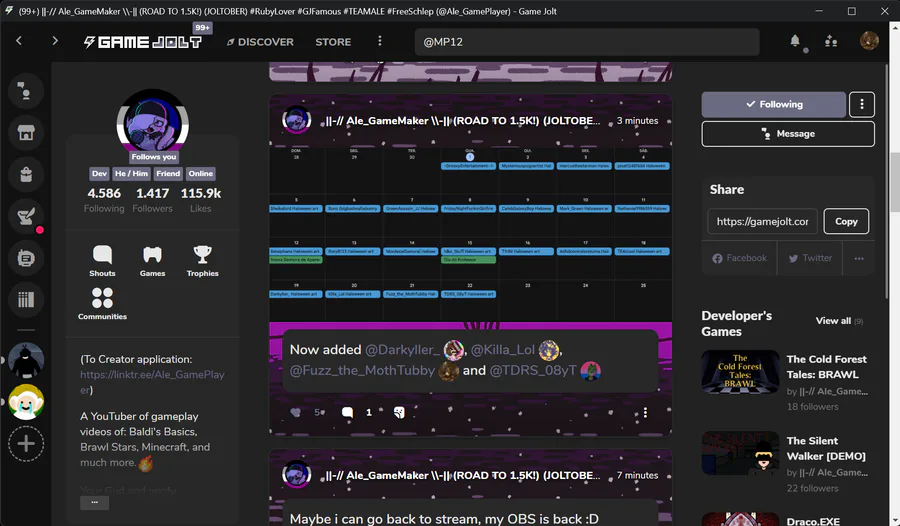Open the Game Jolt logo home
Viewport: 900px width, 526px height.
143,42
